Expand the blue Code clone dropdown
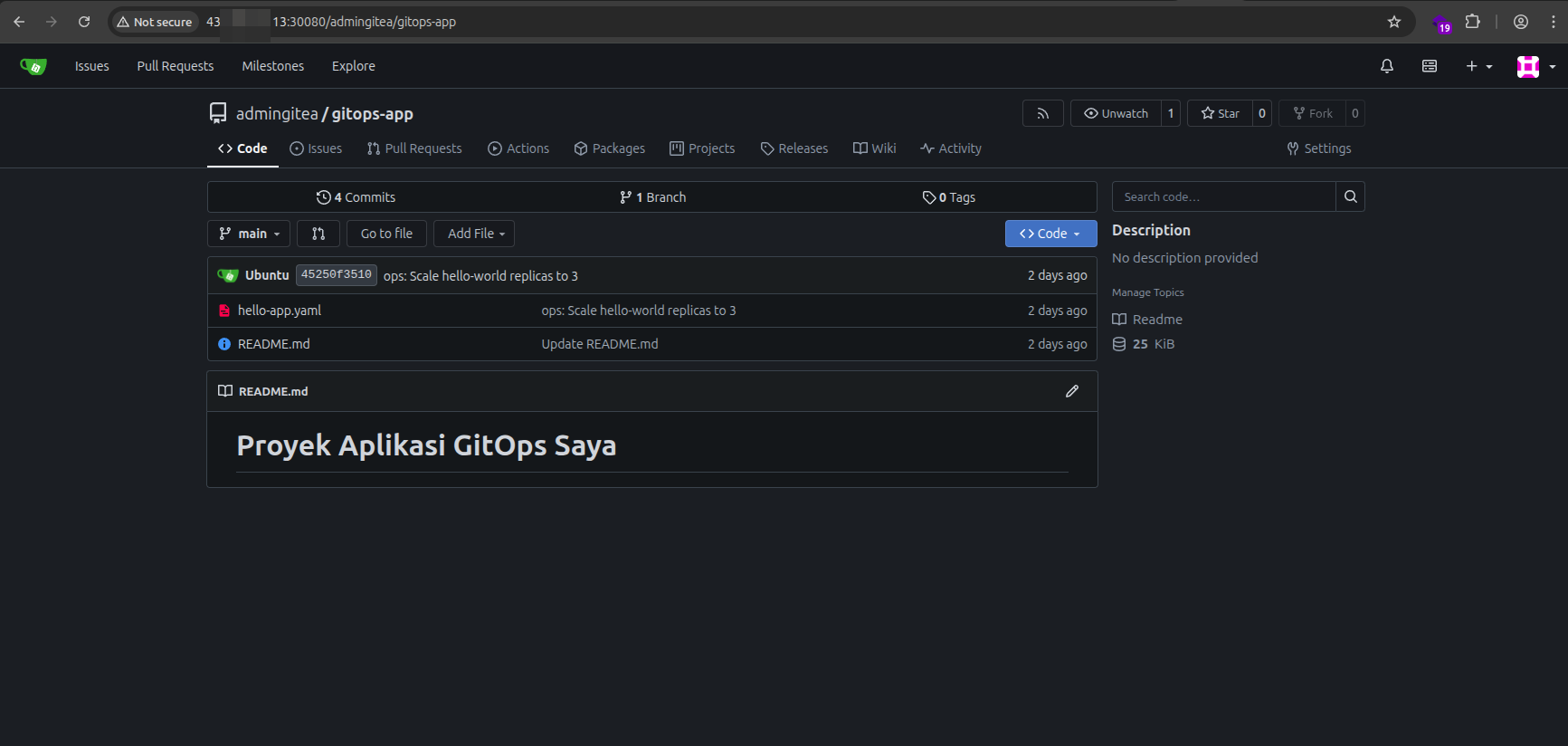 tap(1050, 234)
